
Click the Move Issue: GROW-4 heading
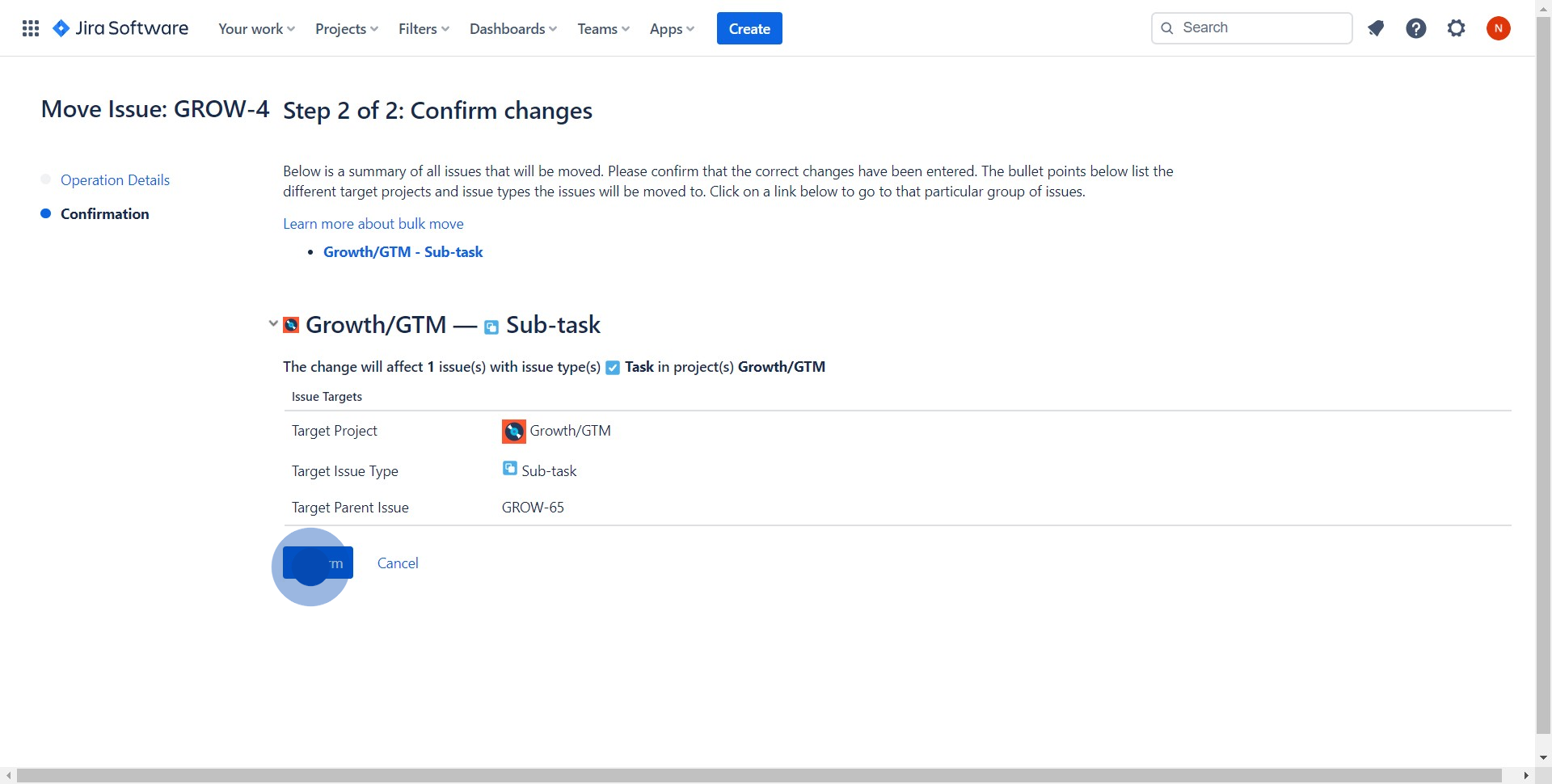click(x=155, y=109)
